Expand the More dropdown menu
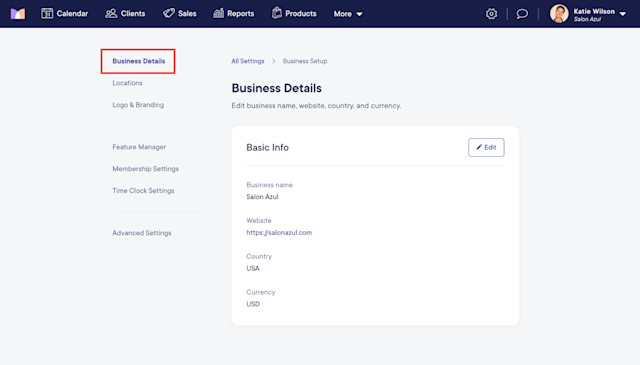This screenshot has height=365, width=640. coord(348,14)
